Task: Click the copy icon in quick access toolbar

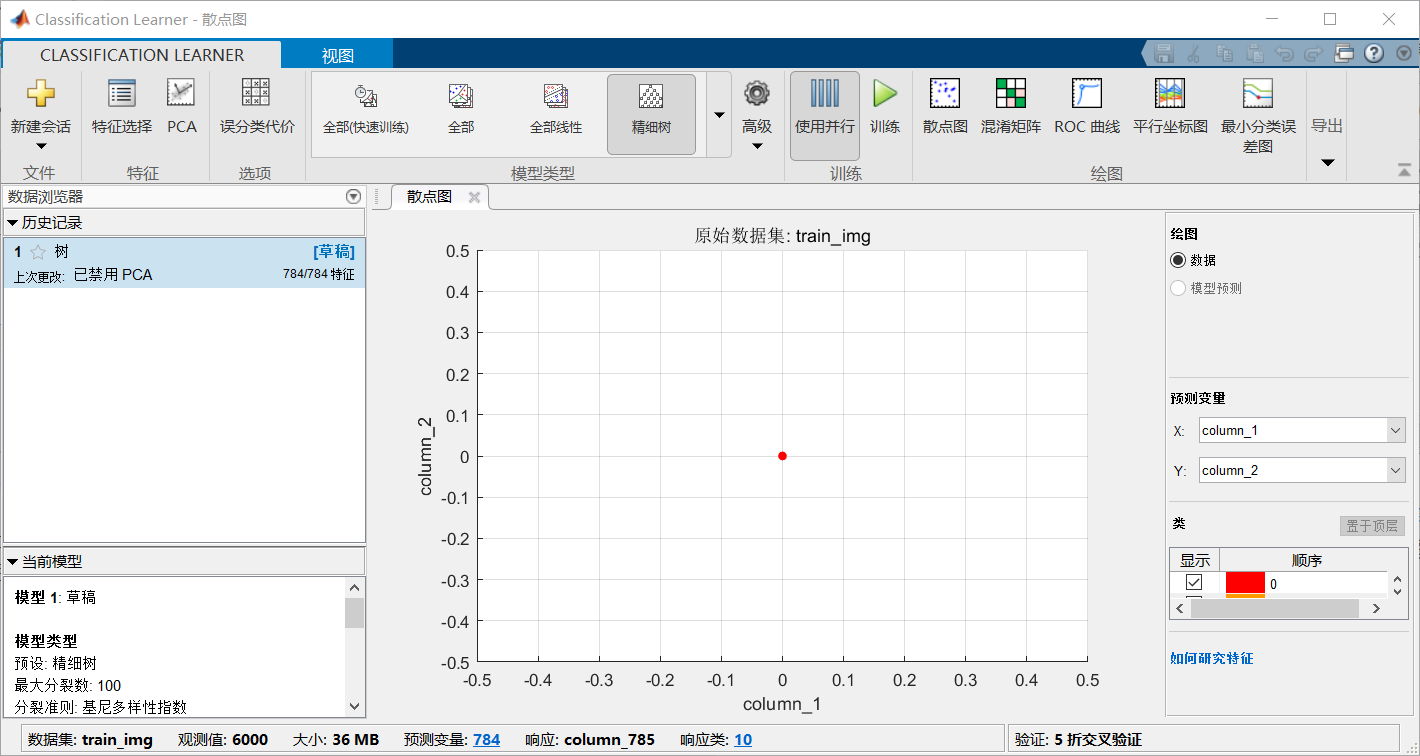Action: (1226, 53)
